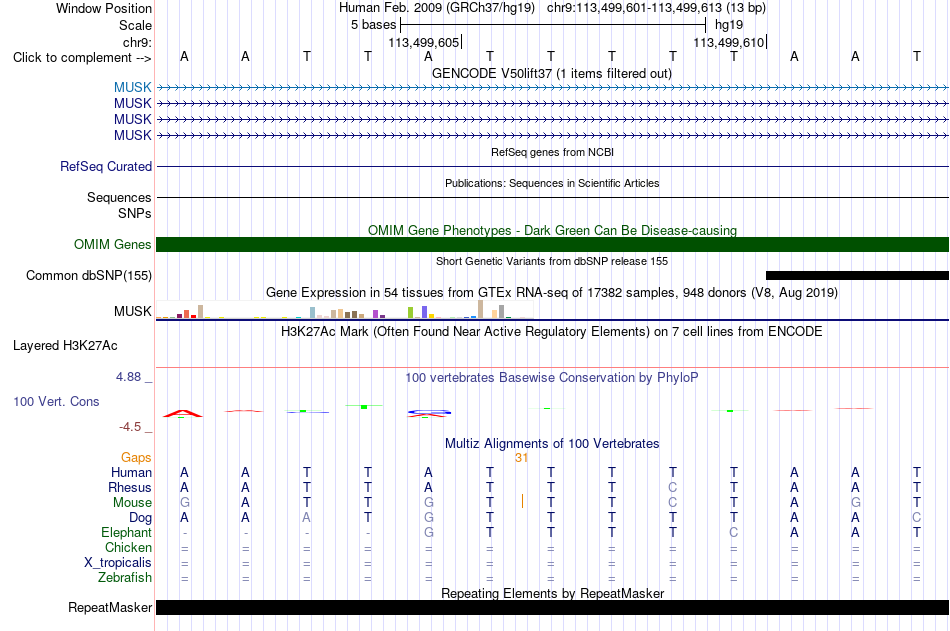Click chr9:113,499,601-113,499,613 (13 bp) position text
Viewport: 950px width, 631px height.
point(656,8)
